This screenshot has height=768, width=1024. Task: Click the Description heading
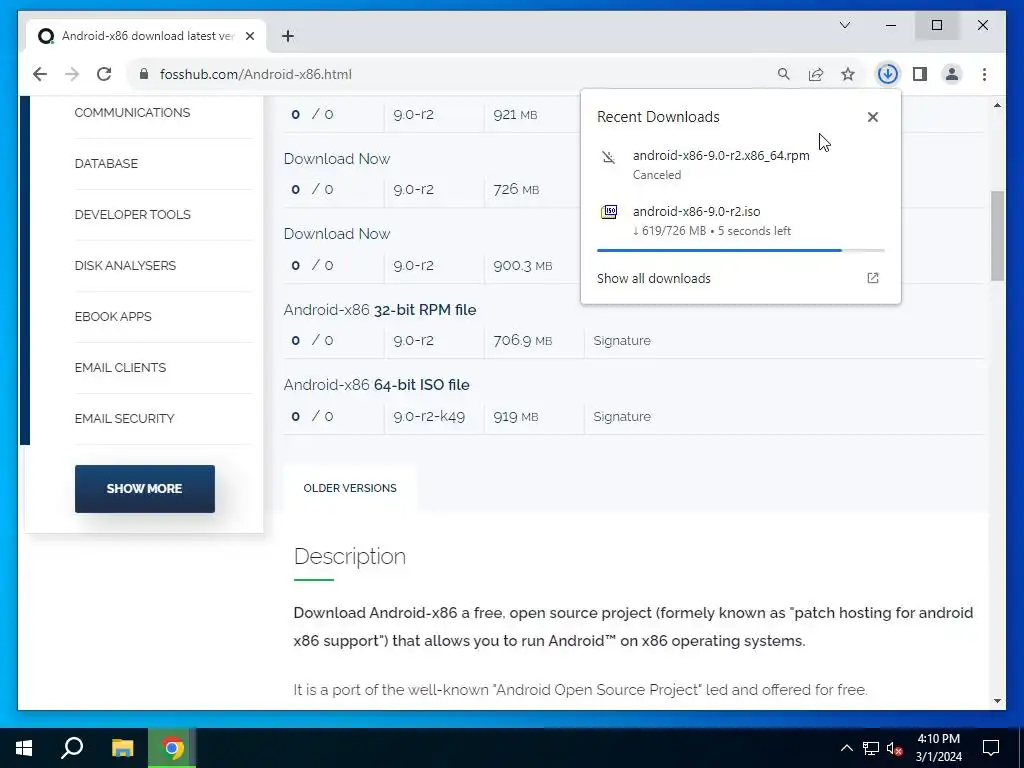click(350, 556)
